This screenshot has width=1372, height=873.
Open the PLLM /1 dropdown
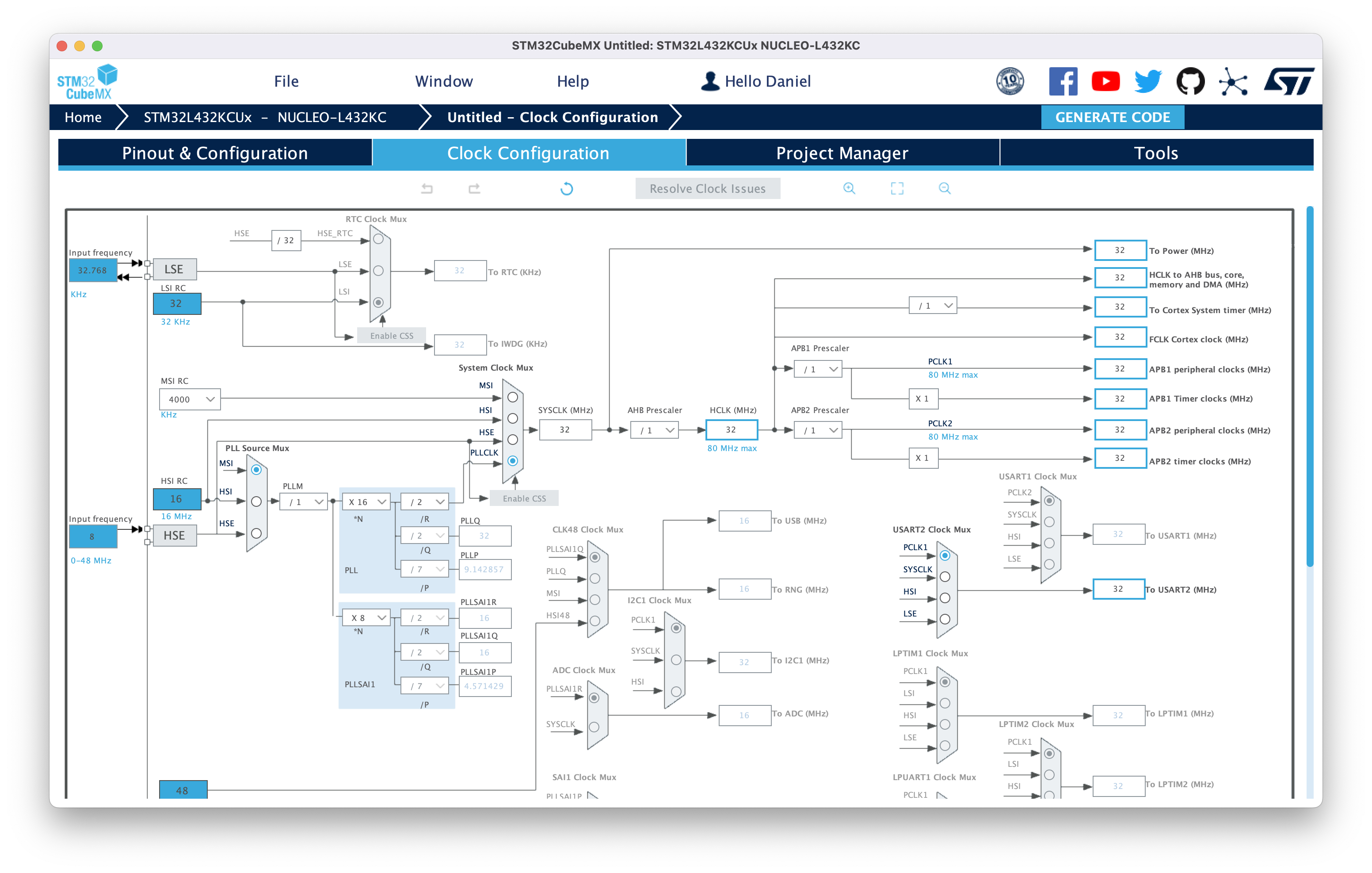click(304, 502)
